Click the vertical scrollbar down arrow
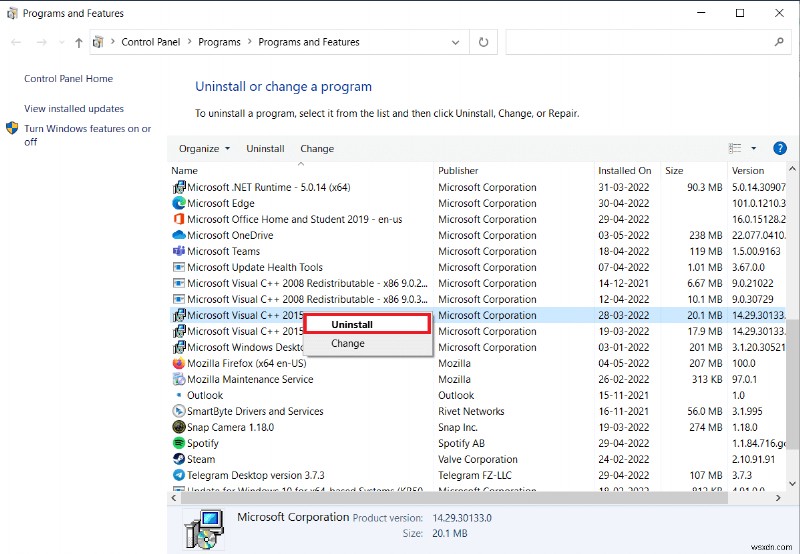Image resolution: width=800 pixels, height=554 pixels. 792,484
